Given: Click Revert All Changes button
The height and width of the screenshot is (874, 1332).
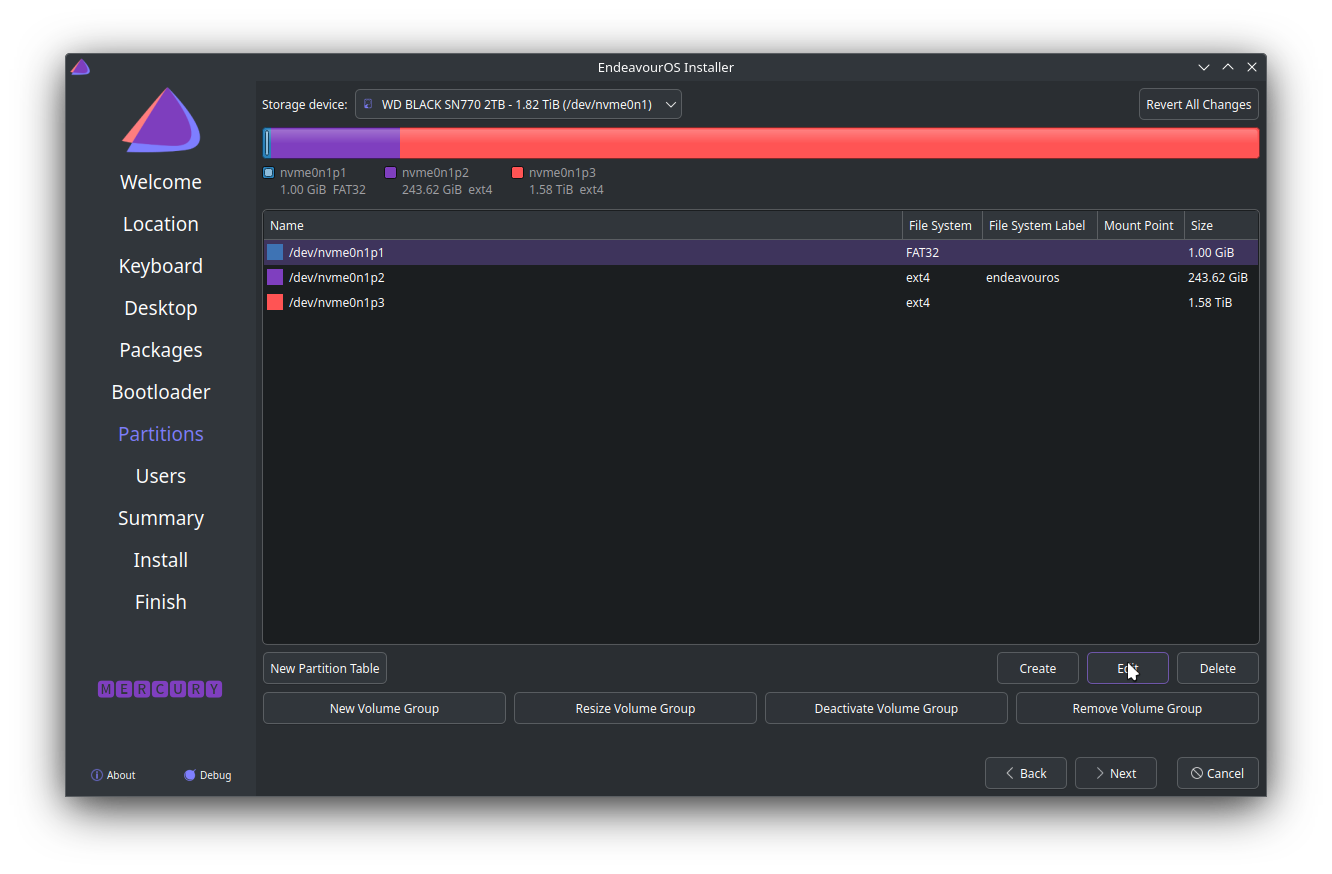Looking at the screenshot, I should pyautogui.click(x=1199, y=104).
